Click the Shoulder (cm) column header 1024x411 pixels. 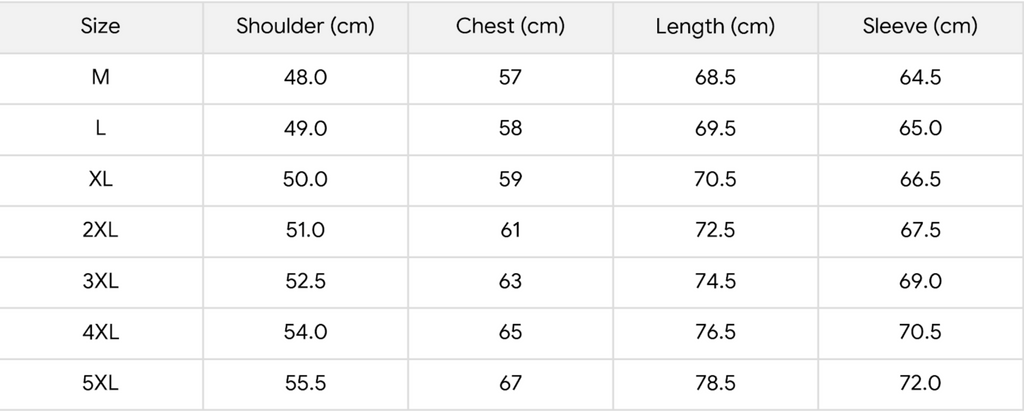coord(305,27)
